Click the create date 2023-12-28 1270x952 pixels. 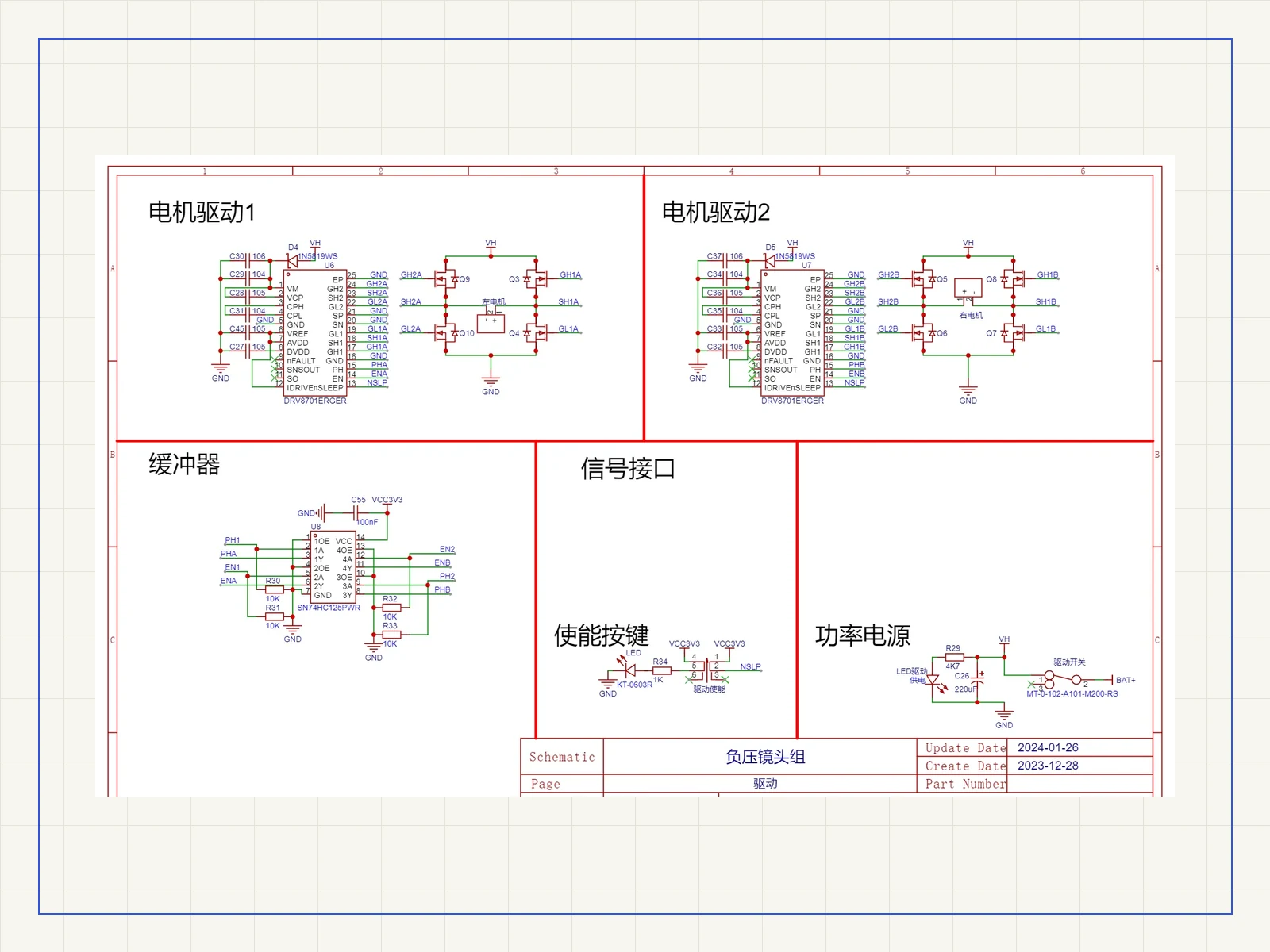pyautogui.click(x=1048, y=766)
